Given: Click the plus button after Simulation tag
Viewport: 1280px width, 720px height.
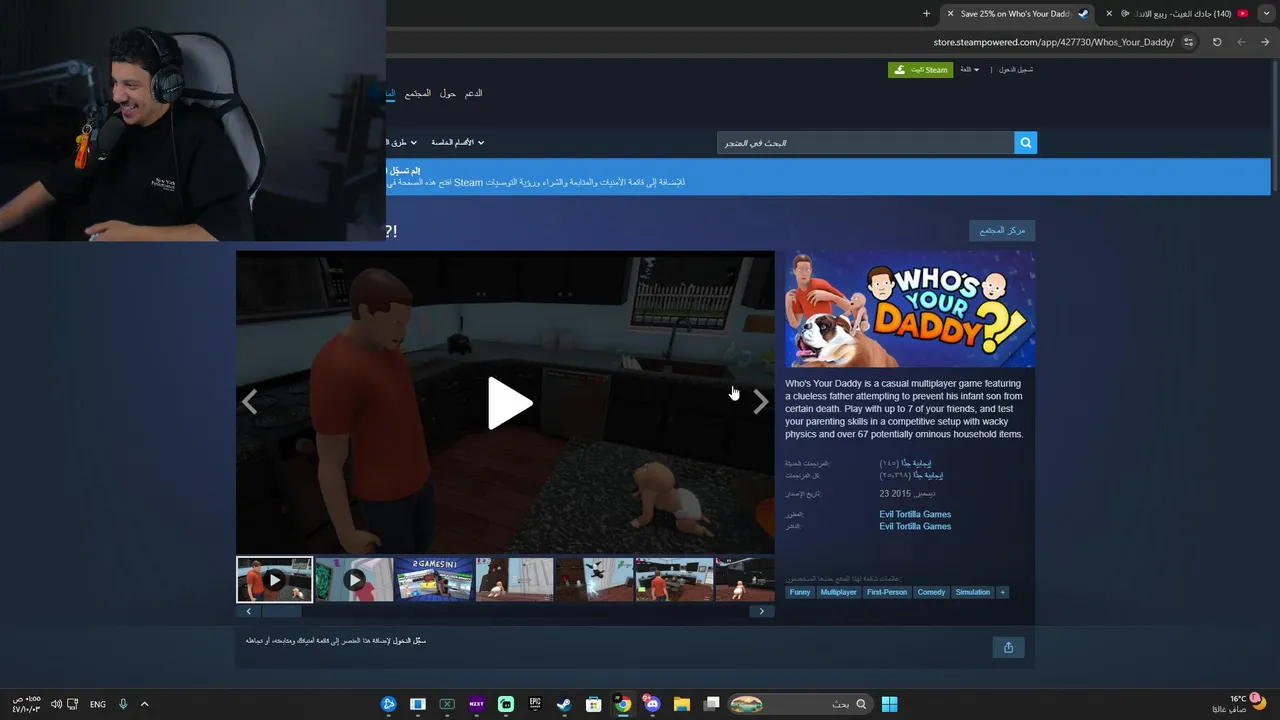Looking at the screenshot, I should point(1002,592).
